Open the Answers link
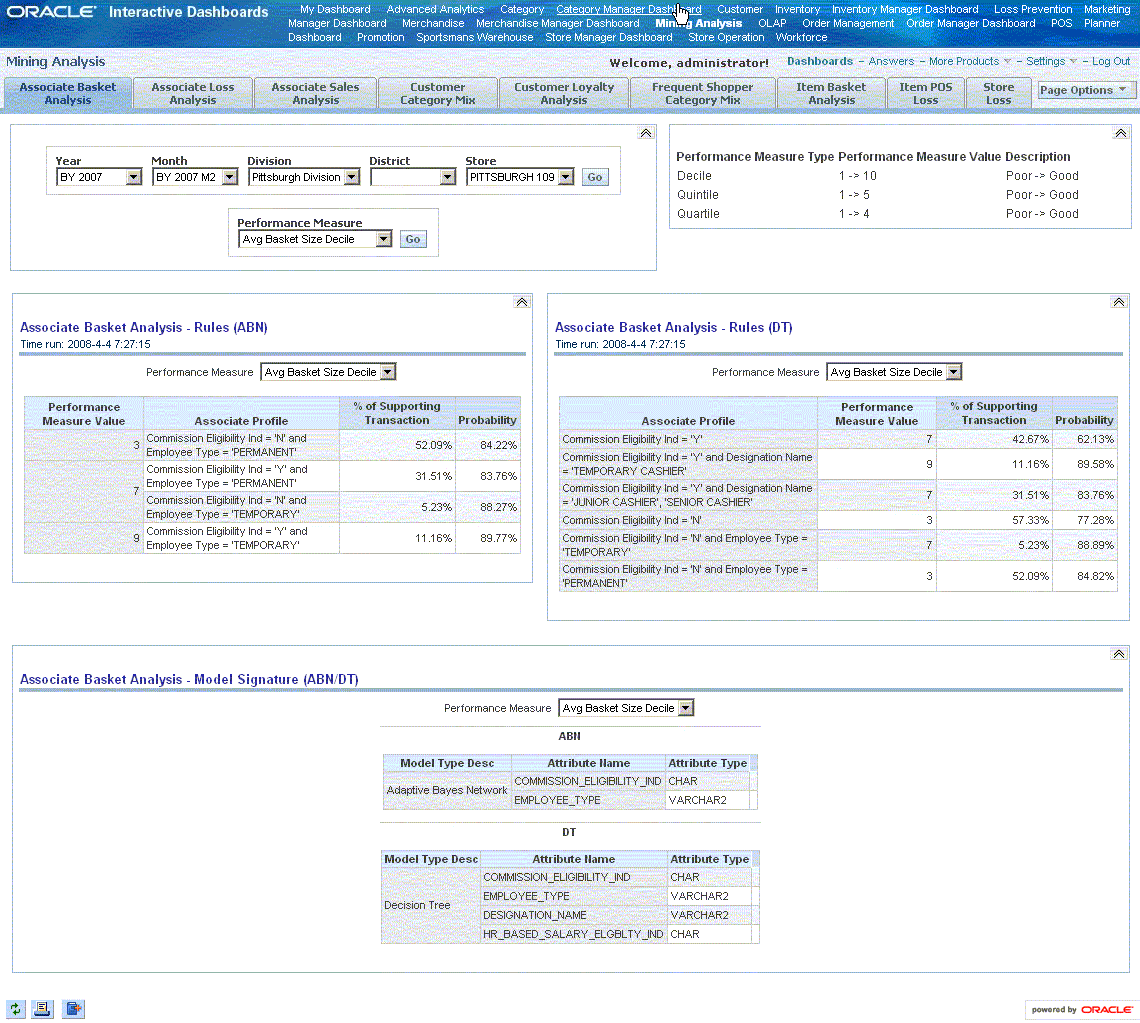This screenshot has height=1023, width=1140. click(891, 61)
